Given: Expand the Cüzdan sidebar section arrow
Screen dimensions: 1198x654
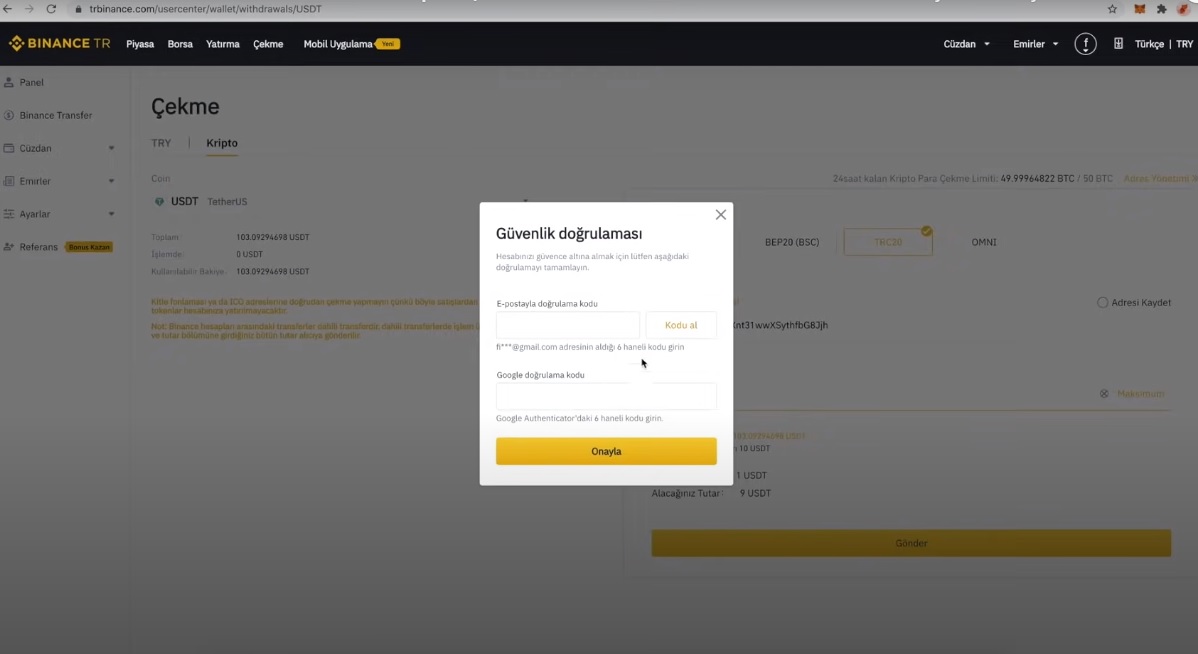Looking at the screenshot, I should (112, 148).
